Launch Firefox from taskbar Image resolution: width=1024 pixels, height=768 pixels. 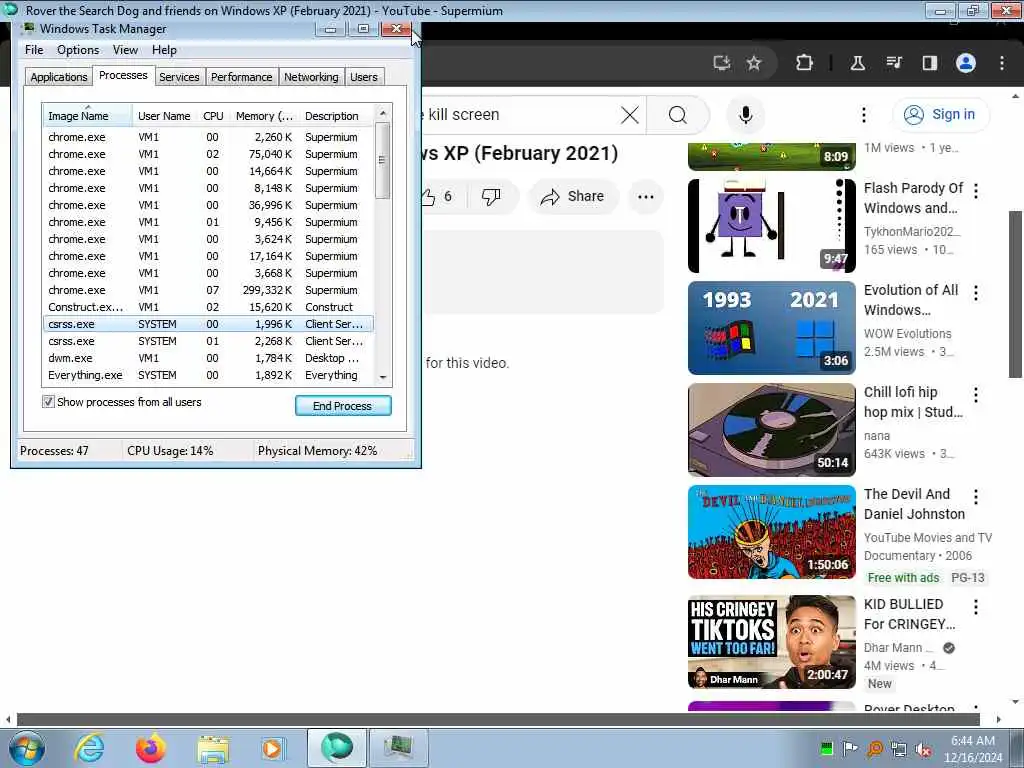point(150,748)
